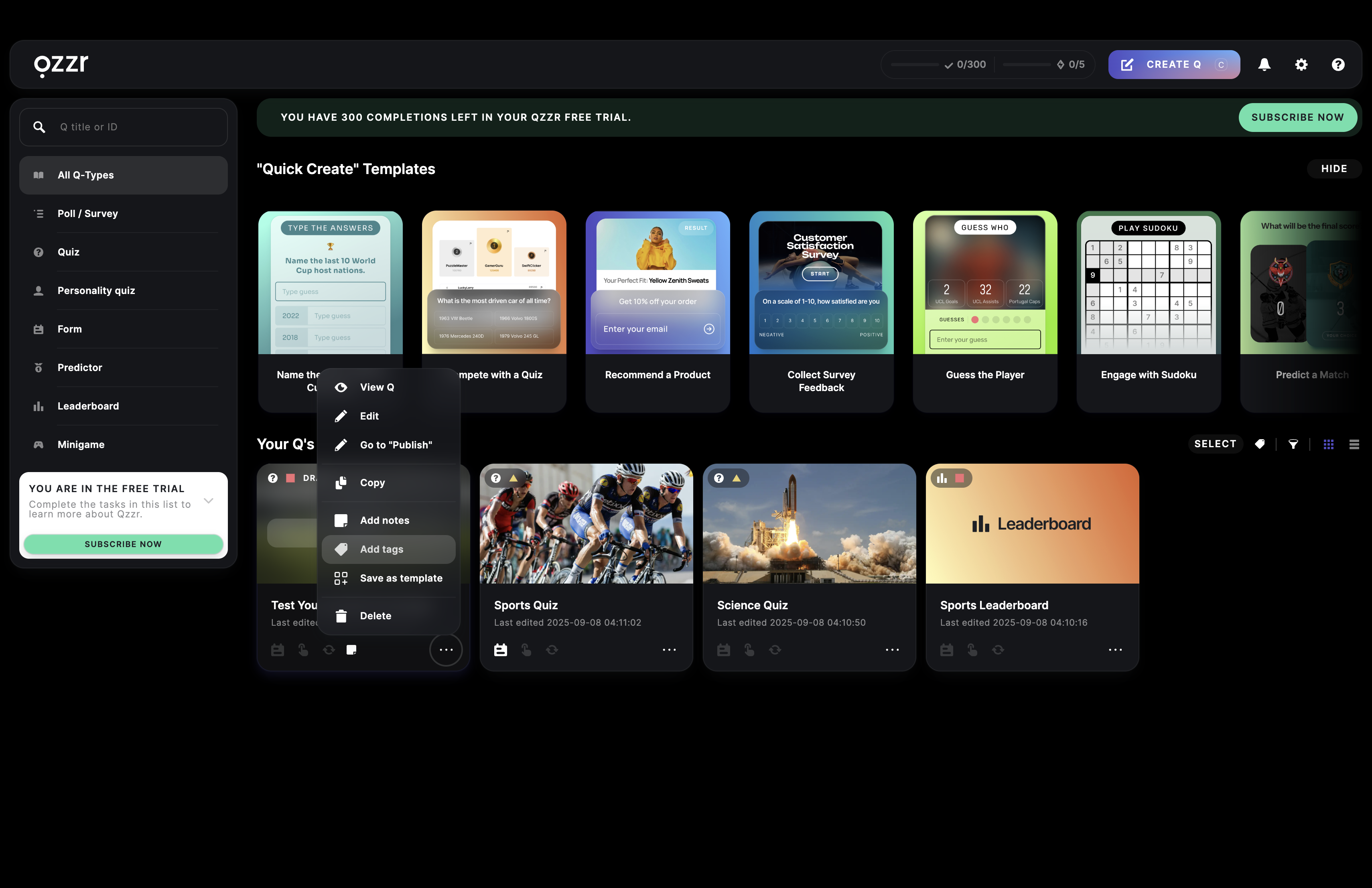Open settings gear in header
1372x888 pixels.
[x=1301, y=65]
